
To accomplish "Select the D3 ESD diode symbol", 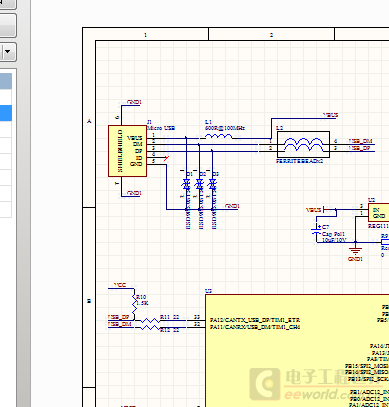I will [x=212, y=184].
